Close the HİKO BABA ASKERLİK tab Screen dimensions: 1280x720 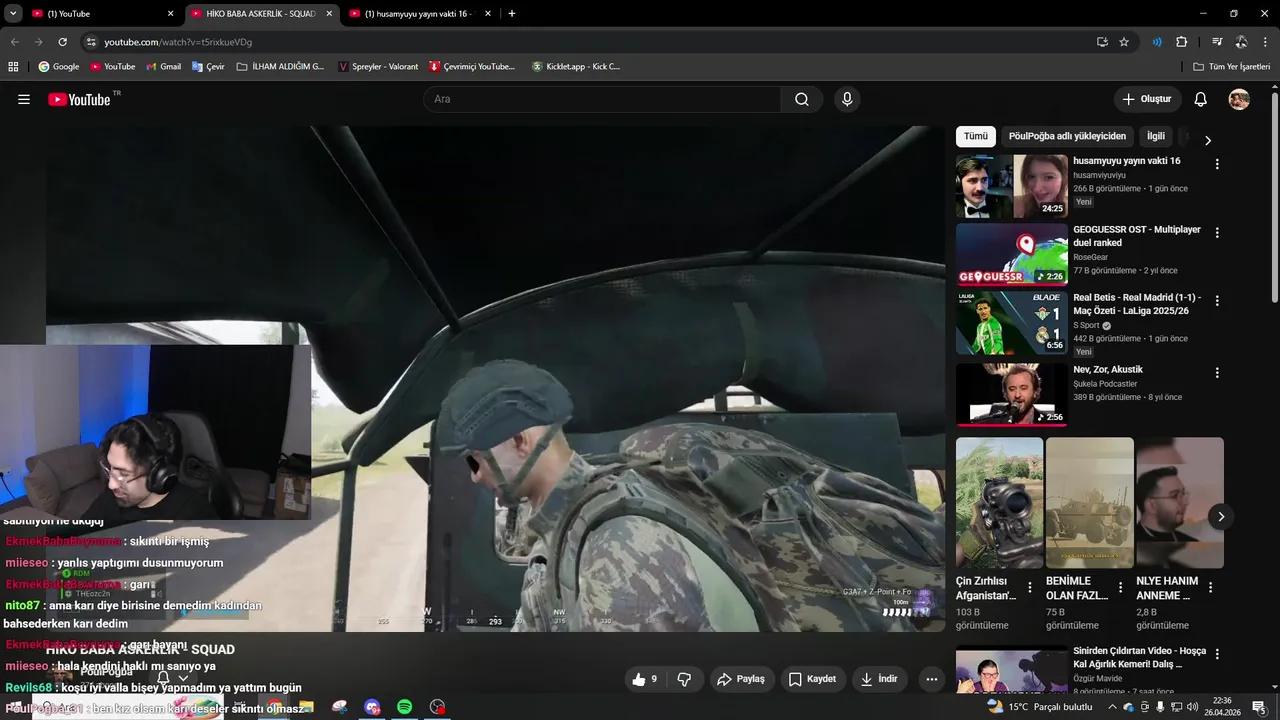pos(329,14)
